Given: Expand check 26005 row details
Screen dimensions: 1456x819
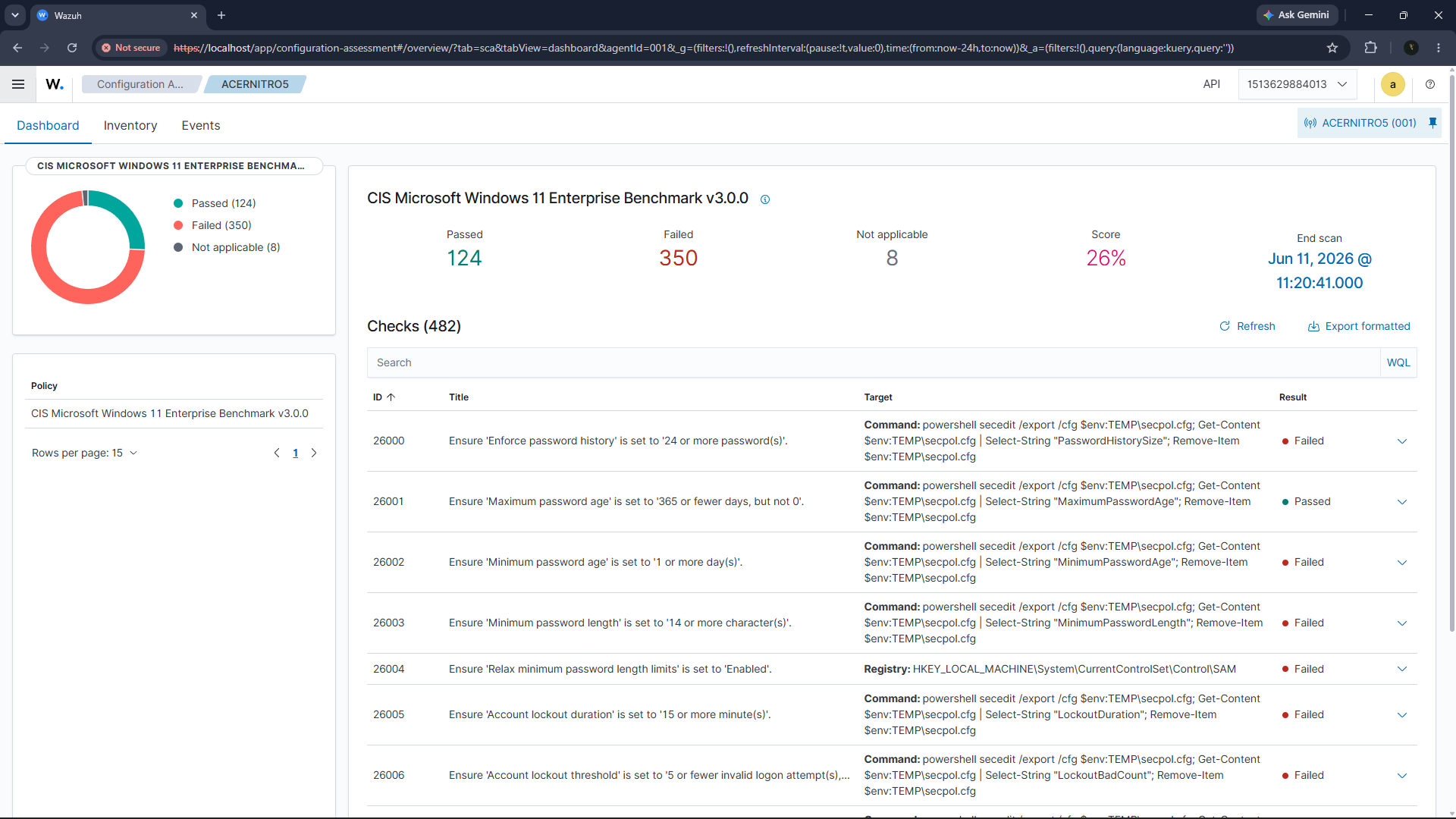Looking at the screenshot, I should tap(1402, 715).
